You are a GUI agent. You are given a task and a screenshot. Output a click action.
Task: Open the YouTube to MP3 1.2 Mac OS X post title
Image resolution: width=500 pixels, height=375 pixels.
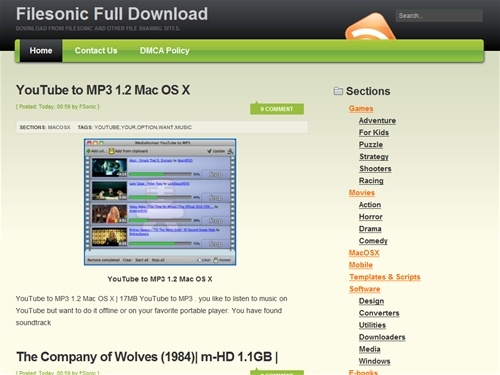tap(103, 90)
